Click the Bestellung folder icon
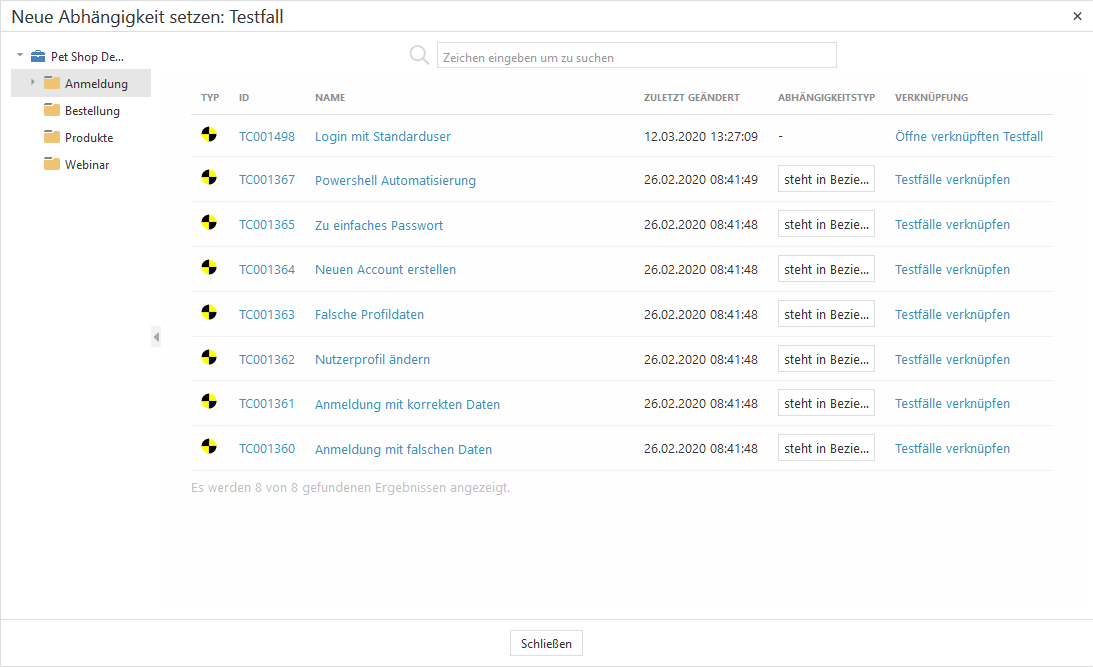This screenshot has width=1093, height=667. coord(52,110)
